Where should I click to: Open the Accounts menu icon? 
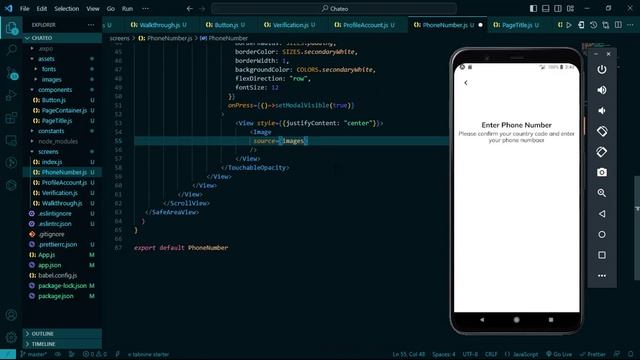point(11,315)
